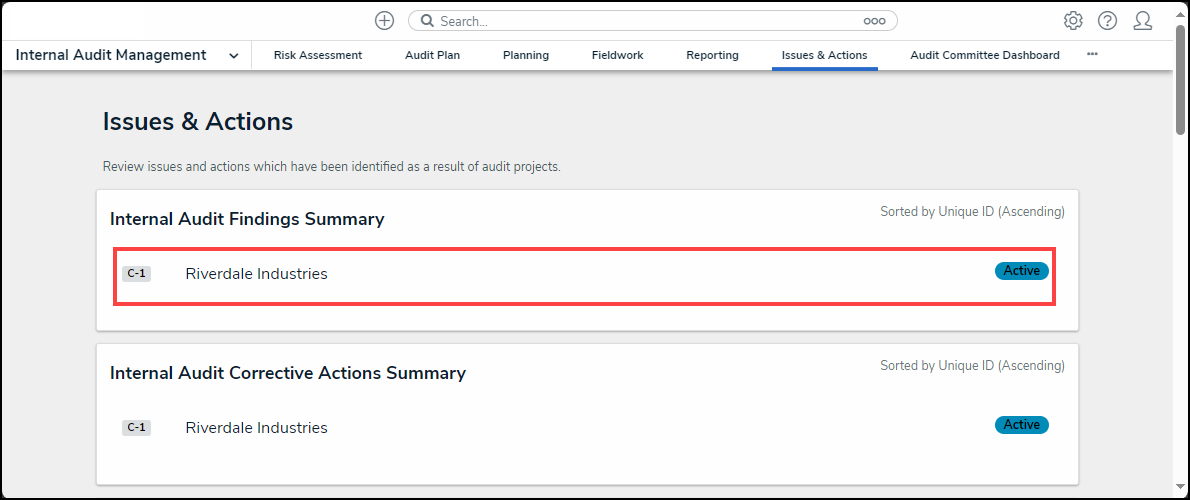
Task: Expand the Internal Audit Management dropdown
Action: 234,56
